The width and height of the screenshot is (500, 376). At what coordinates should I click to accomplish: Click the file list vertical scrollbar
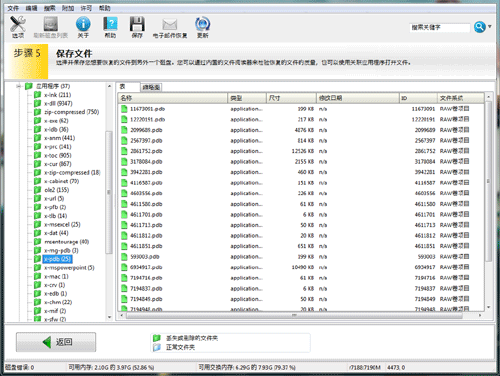488,182
